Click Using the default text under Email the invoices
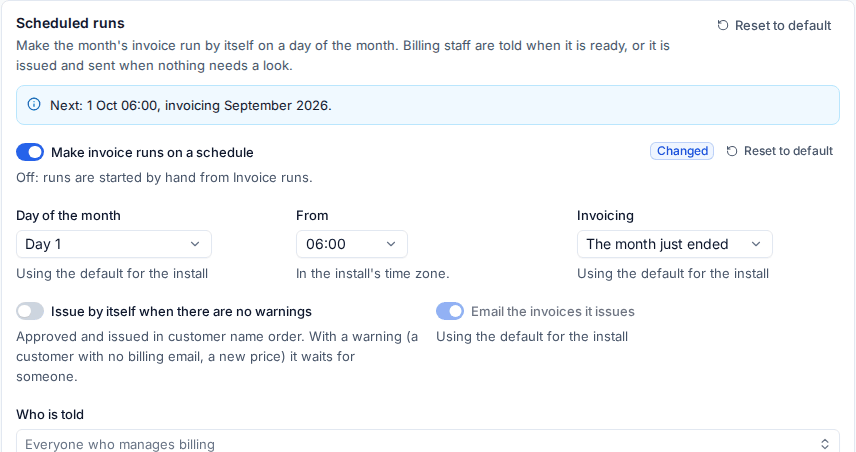856x452 pixels. (532, 336)
